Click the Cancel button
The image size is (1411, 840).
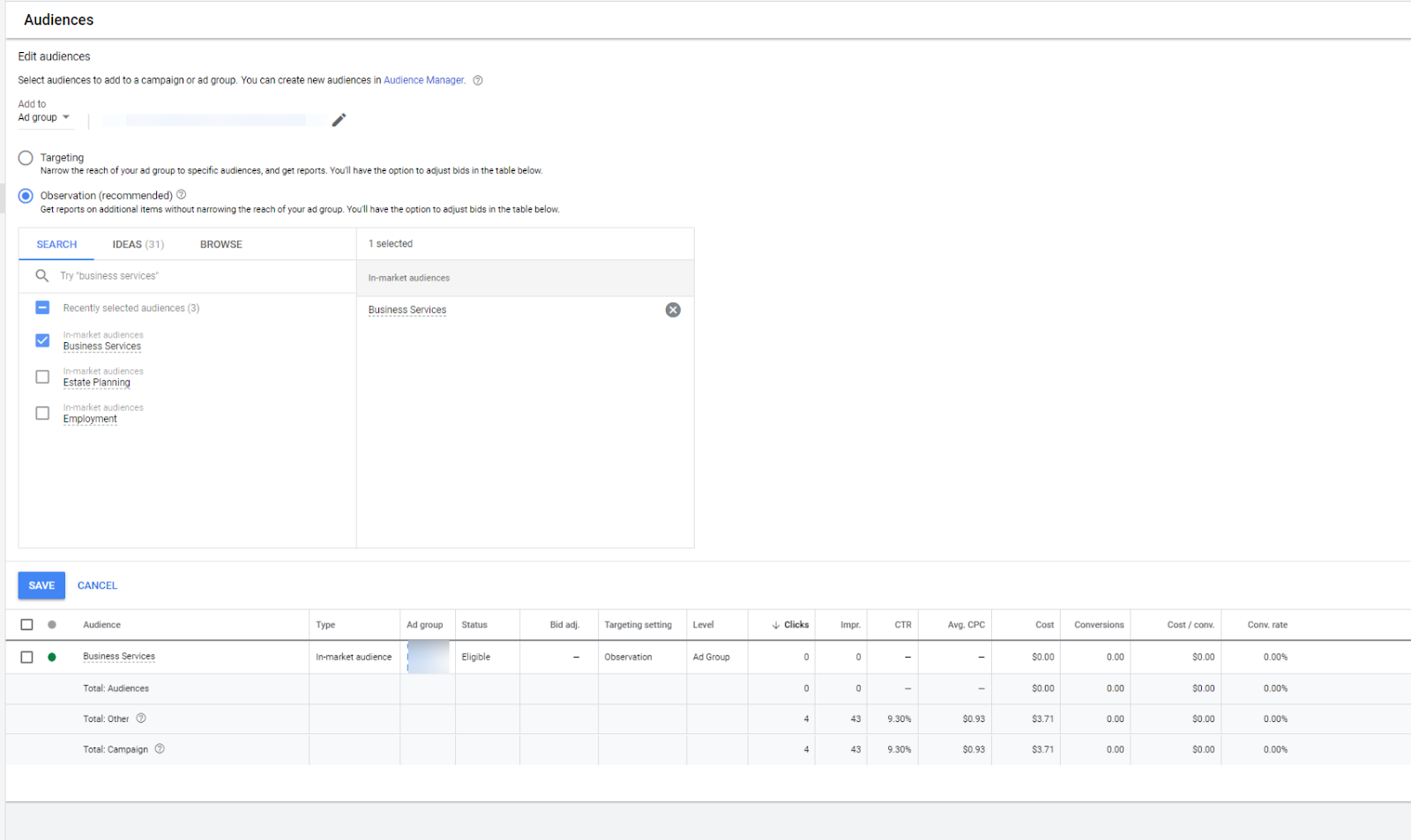coord(97,585)
